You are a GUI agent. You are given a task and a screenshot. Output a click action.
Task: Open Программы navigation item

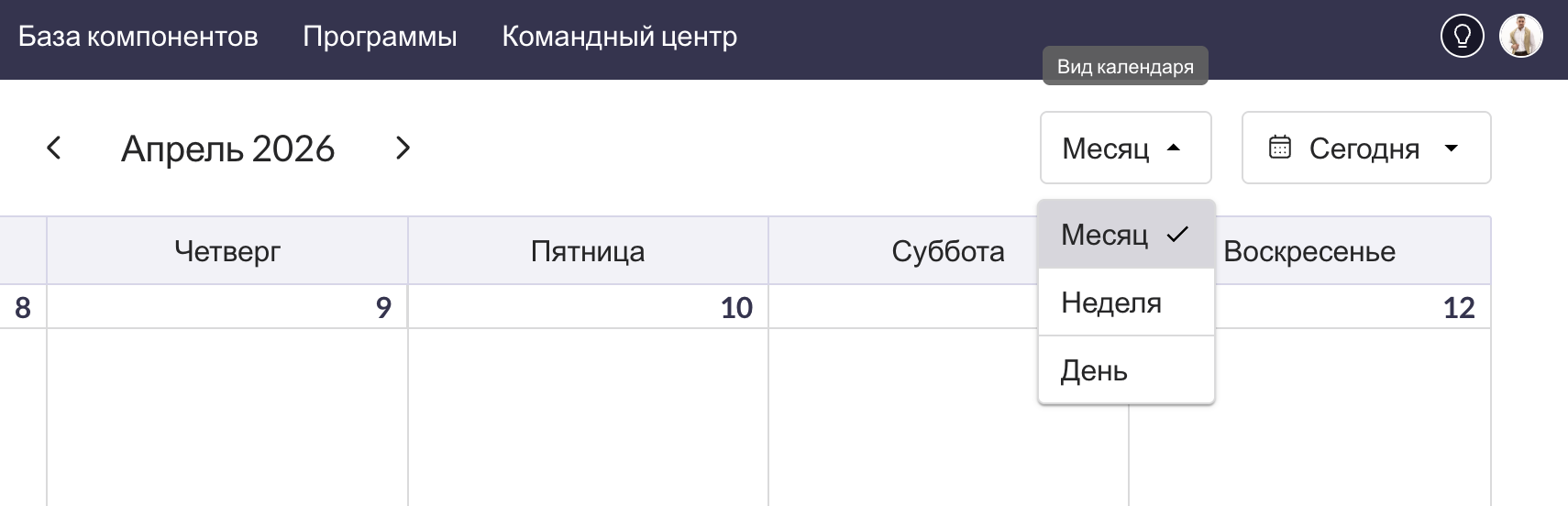(x=380, y=37)
